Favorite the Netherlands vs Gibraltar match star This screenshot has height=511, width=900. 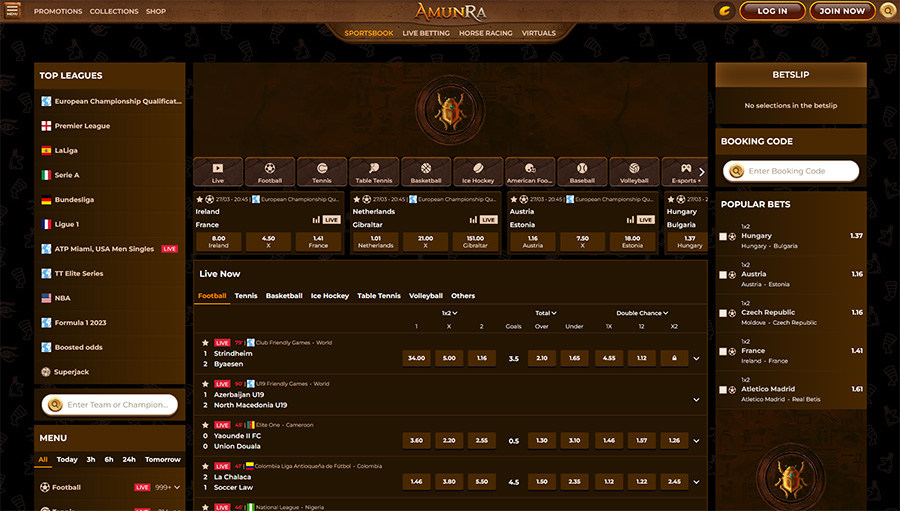356,199
